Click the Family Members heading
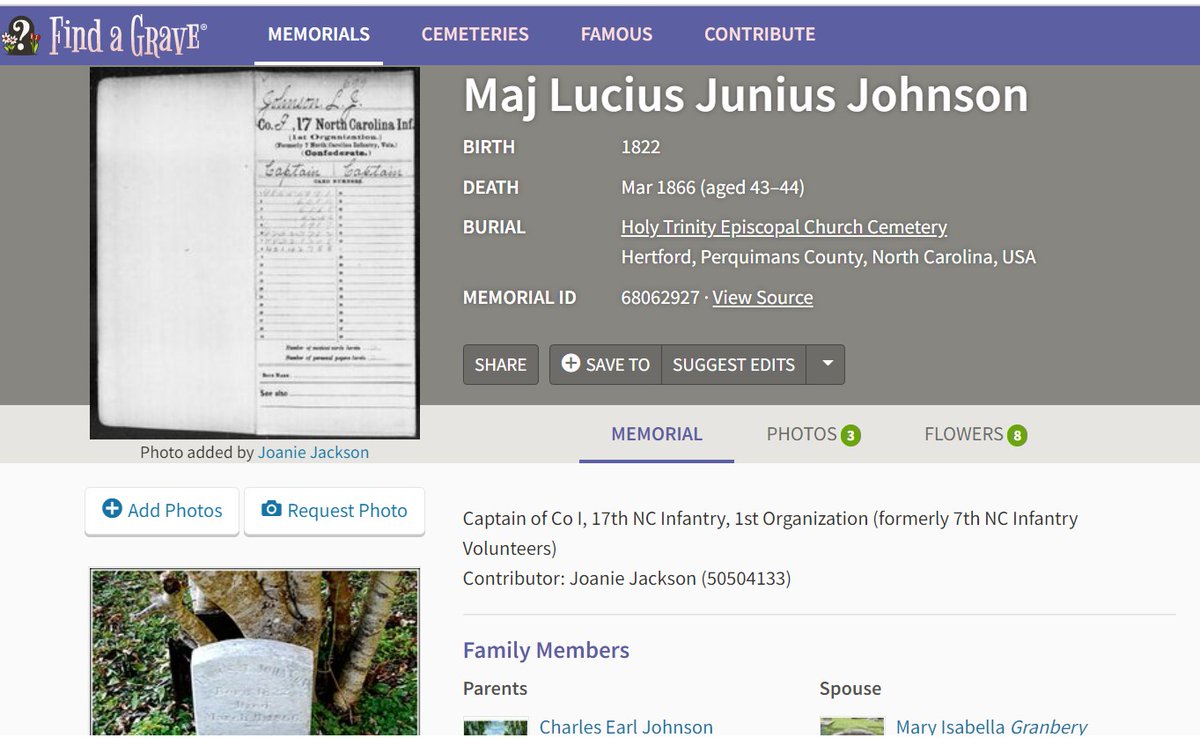Screen dimensions: 1200x738 tap(546, 650)
